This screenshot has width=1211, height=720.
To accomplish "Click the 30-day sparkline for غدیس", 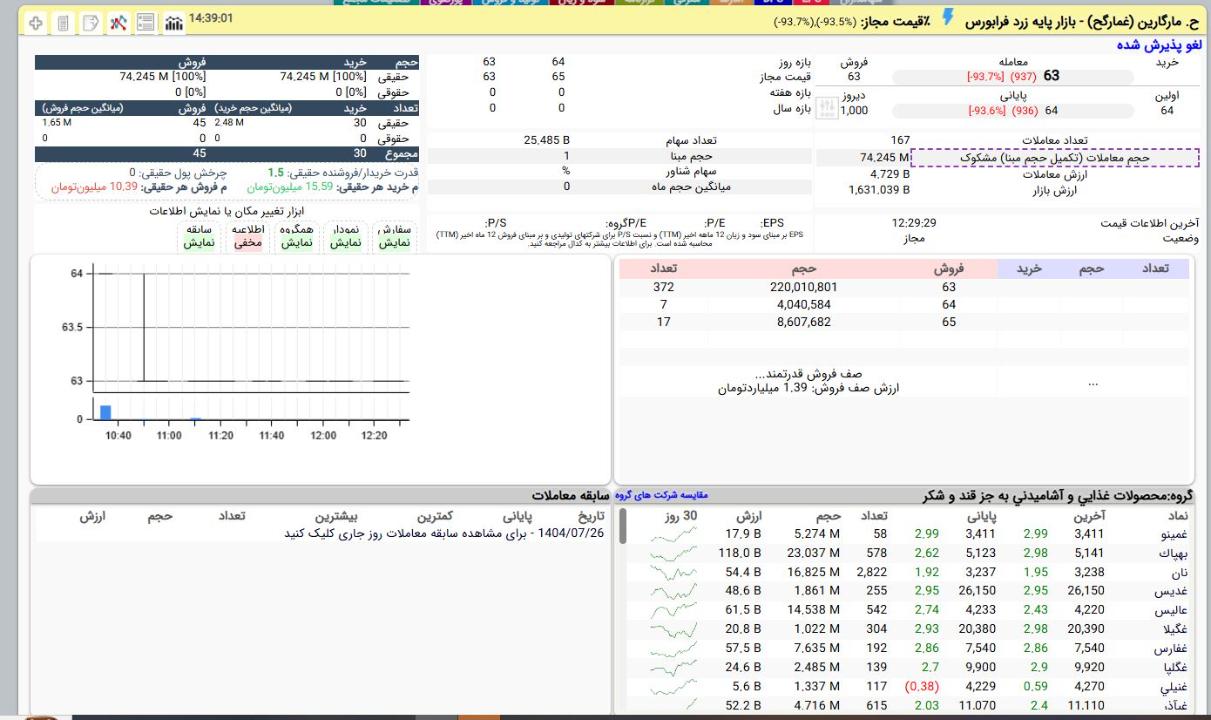I will 671,591.
